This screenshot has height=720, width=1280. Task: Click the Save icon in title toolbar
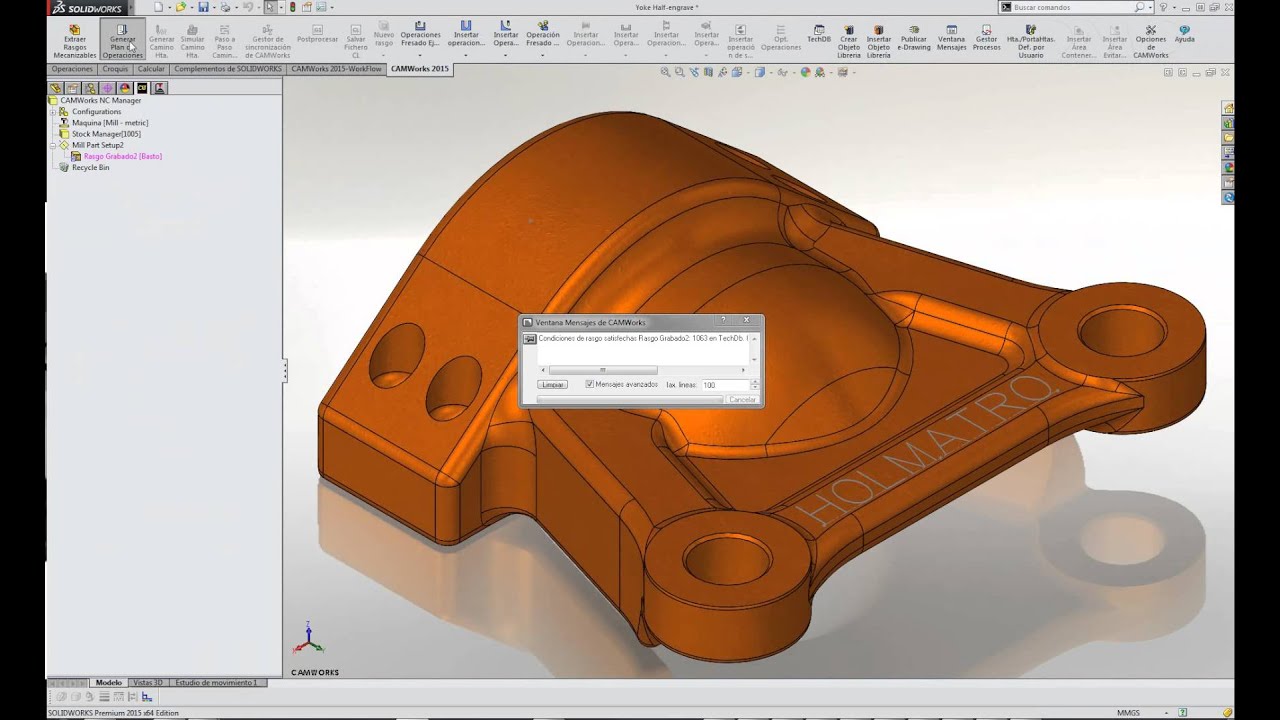click(203, 7)
